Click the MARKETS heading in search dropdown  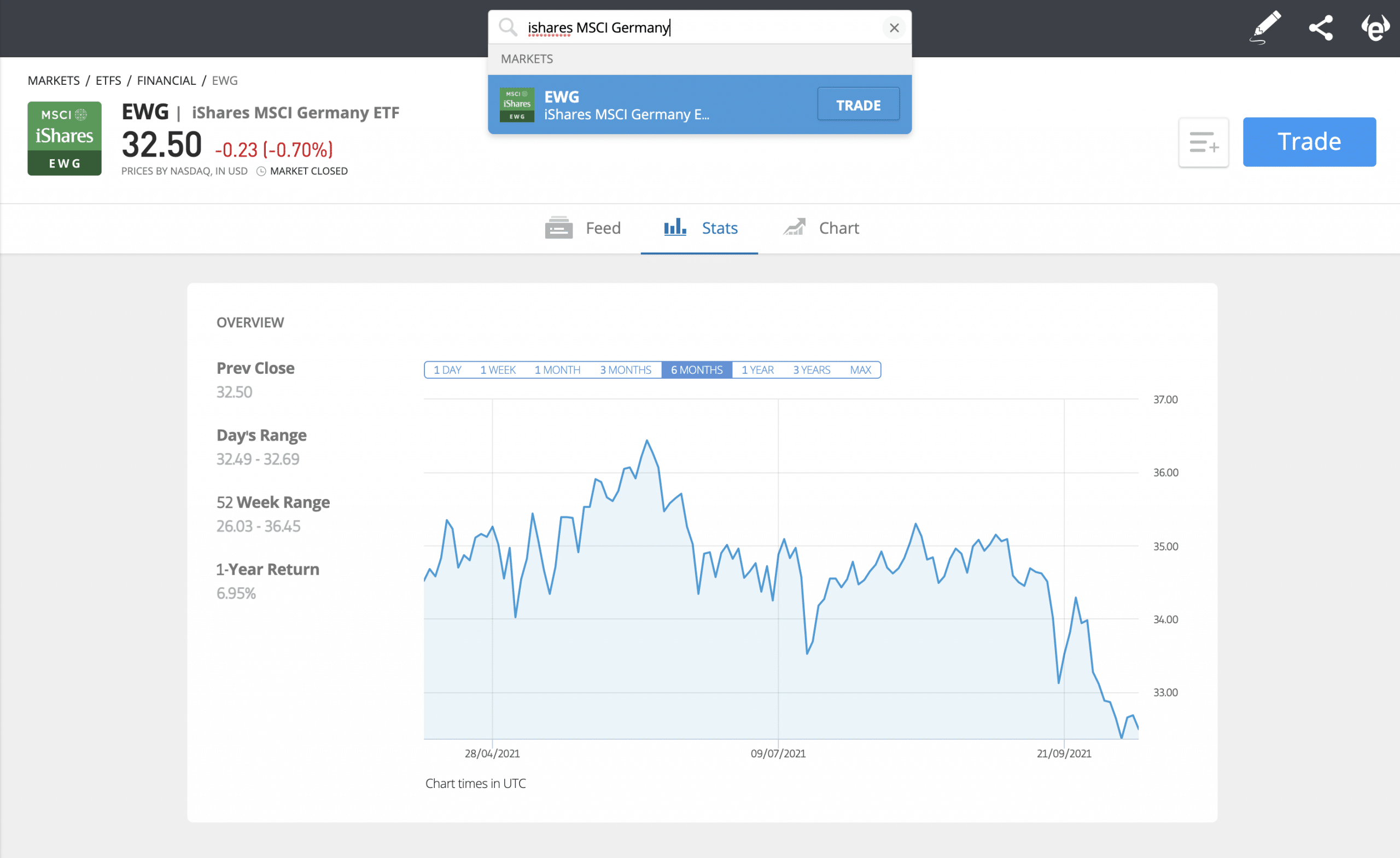pyautogui.click(x=527, y=59)
